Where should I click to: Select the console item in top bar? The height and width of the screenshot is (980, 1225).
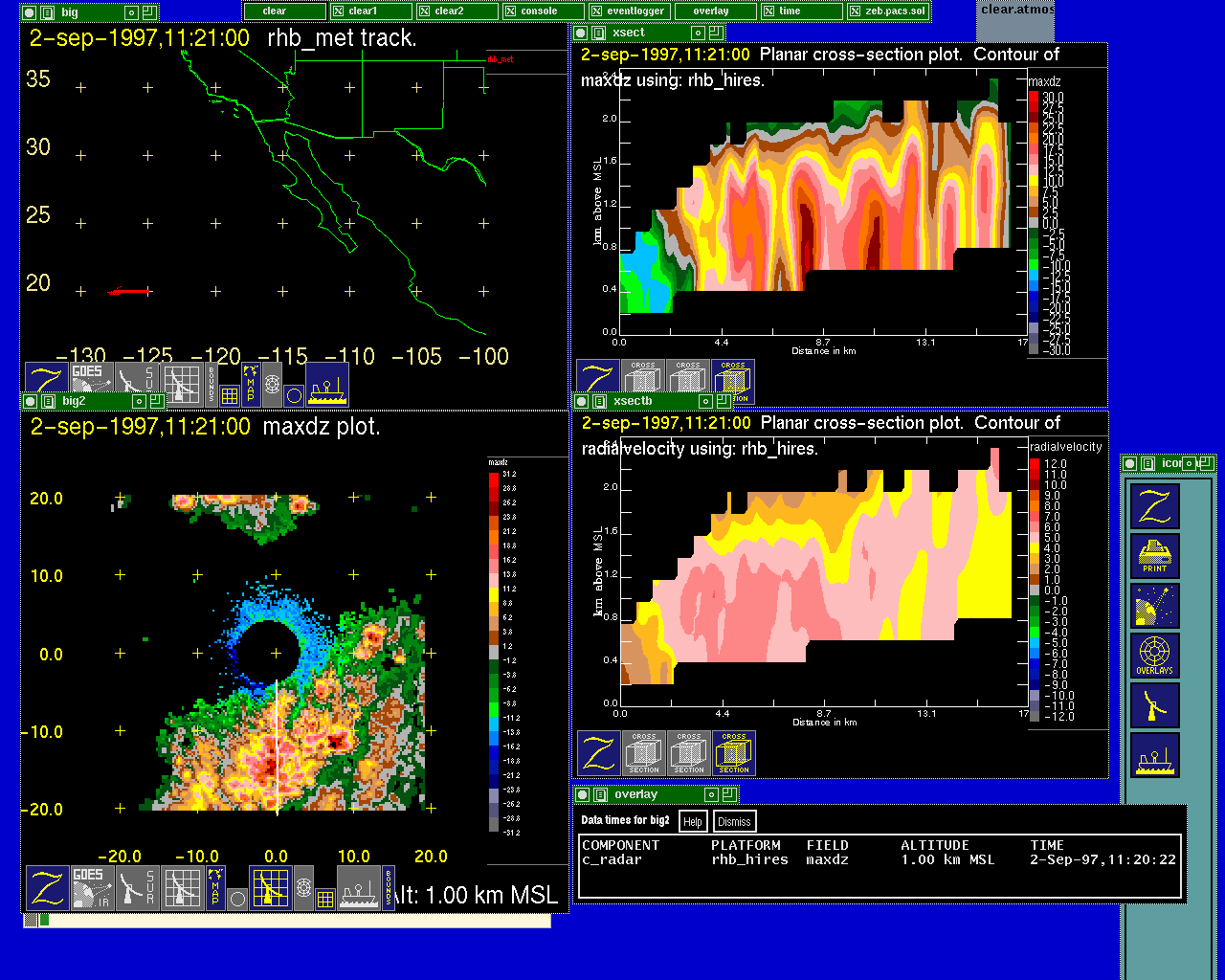pyautogui.click(x=540, y=11)
